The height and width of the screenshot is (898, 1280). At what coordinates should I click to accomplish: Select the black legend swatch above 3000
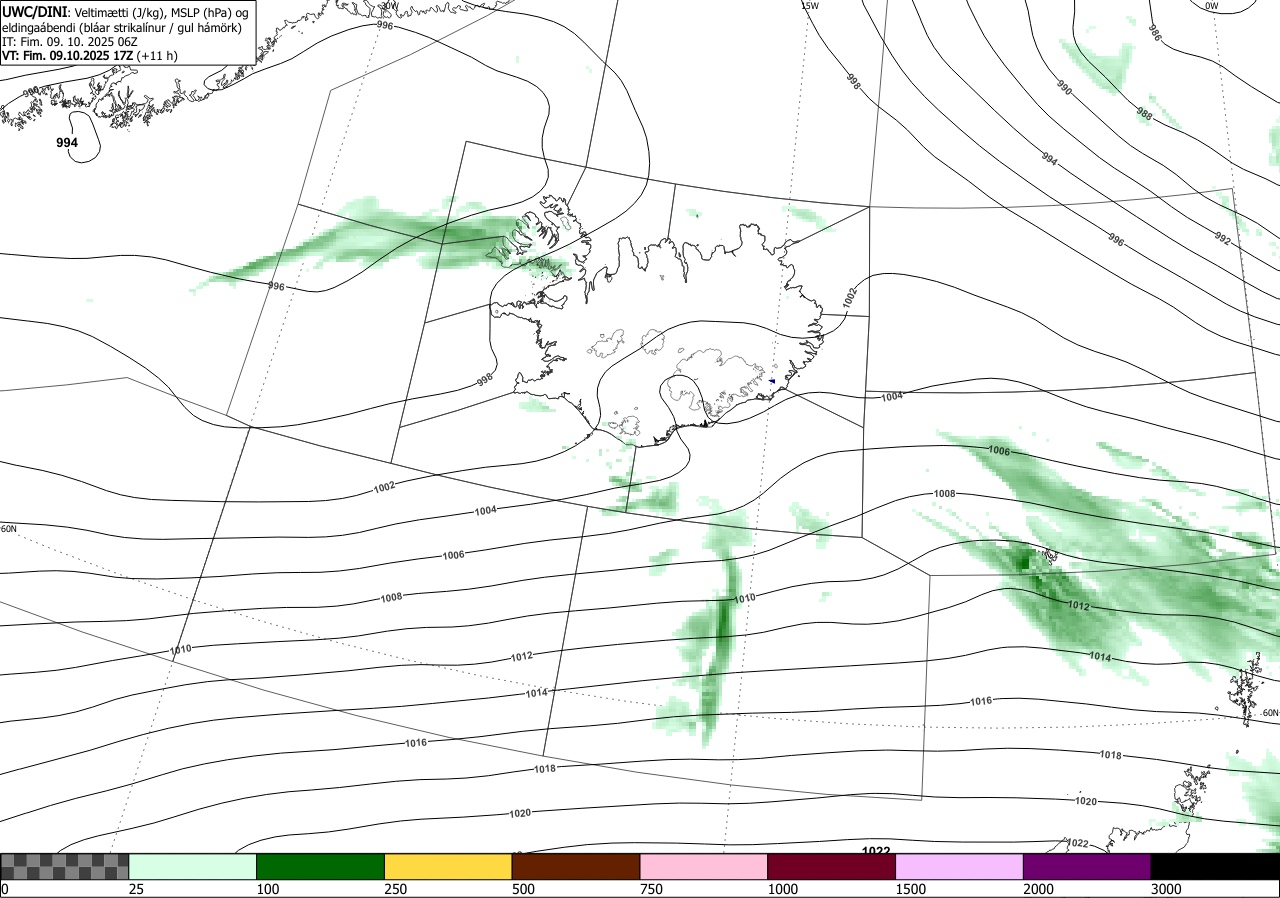coord(1215,866)
